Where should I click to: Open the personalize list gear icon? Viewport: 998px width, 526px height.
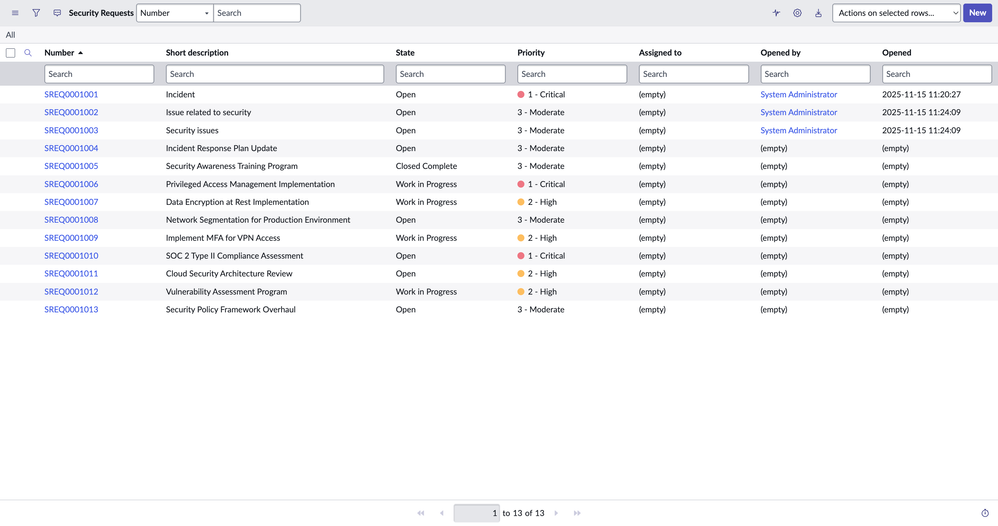pyautogui.click(x=797, y=13)
